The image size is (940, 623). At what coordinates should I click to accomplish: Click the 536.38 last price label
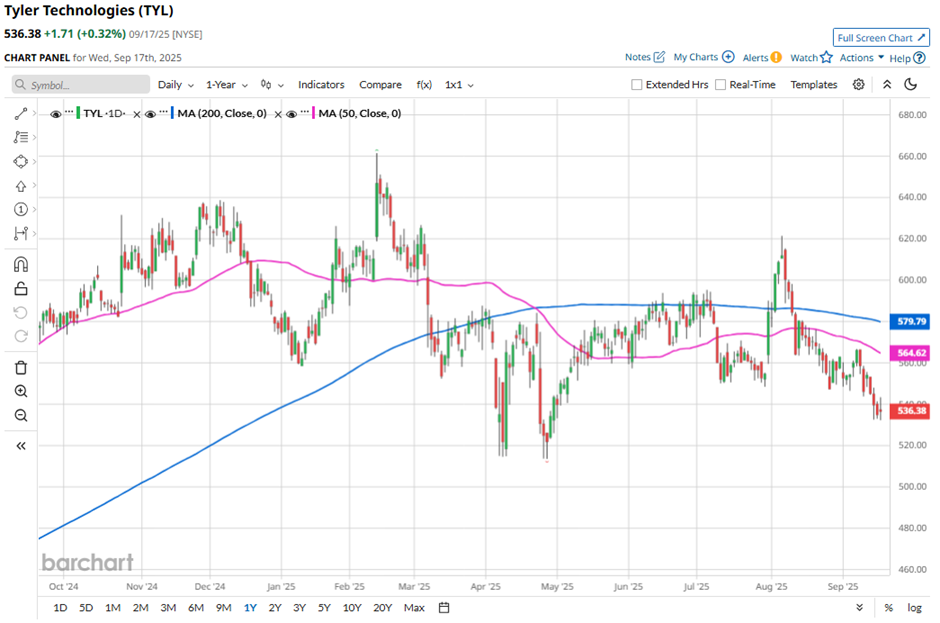coord(910,411)
